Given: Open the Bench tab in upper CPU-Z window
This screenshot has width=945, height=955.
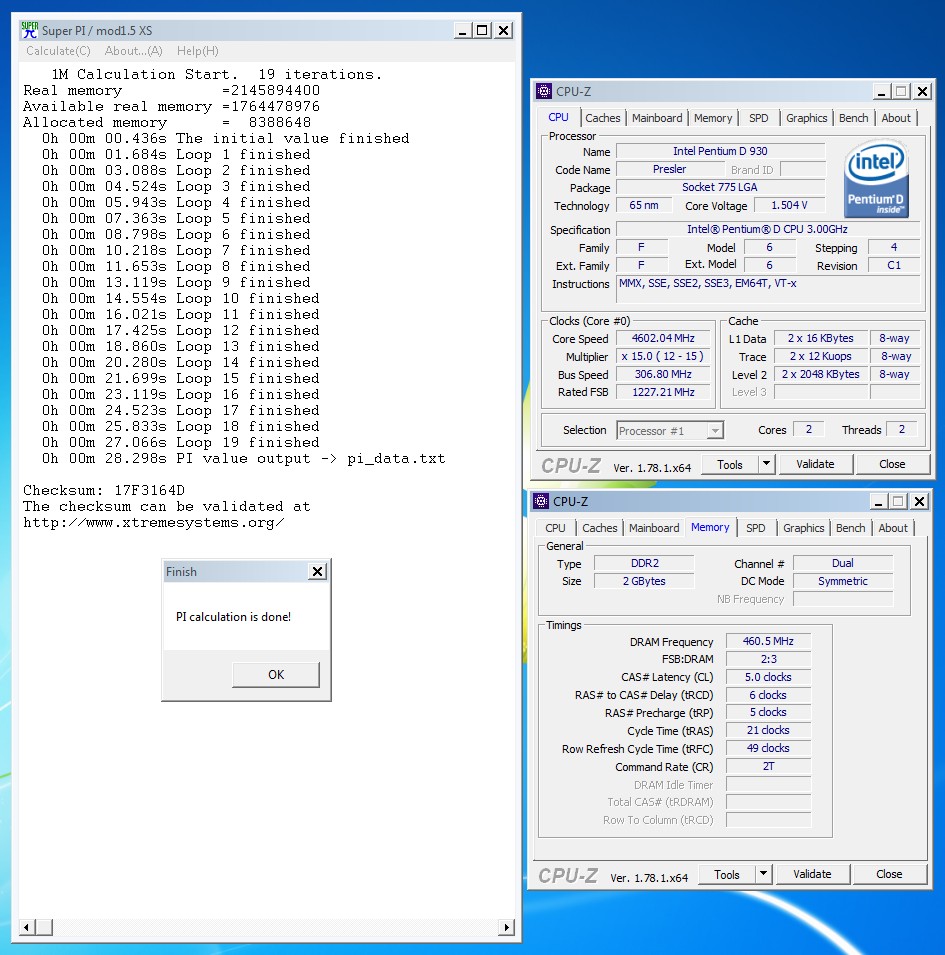Looking at the screenshot, I should (854, 118).
